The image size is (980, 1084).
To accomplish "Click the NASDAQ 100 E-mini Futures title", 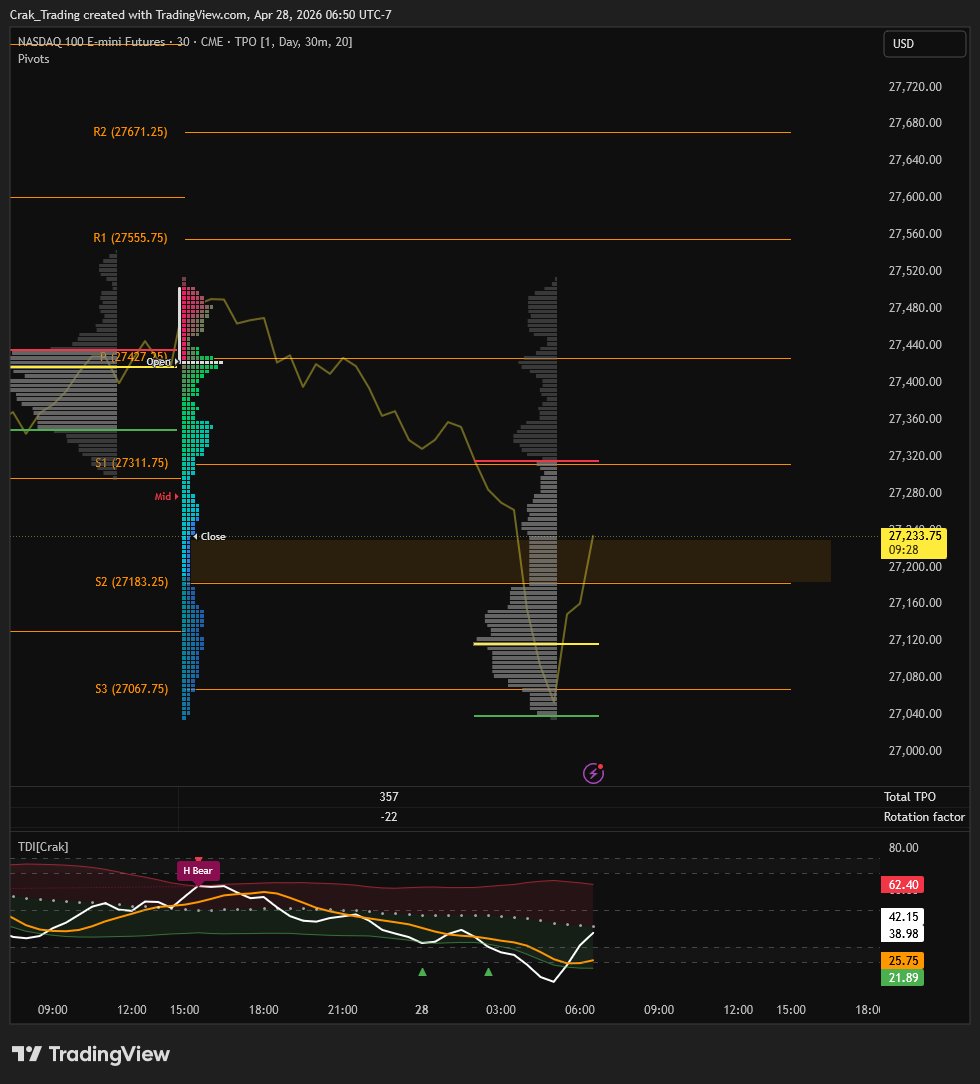I will [91, 41].
